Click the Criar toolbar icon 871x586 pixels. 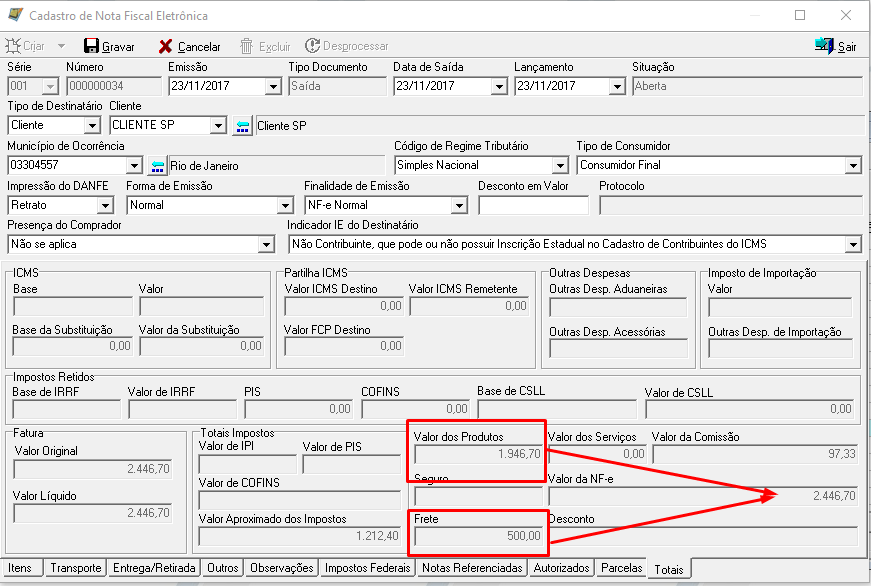[x=14, y=46]
